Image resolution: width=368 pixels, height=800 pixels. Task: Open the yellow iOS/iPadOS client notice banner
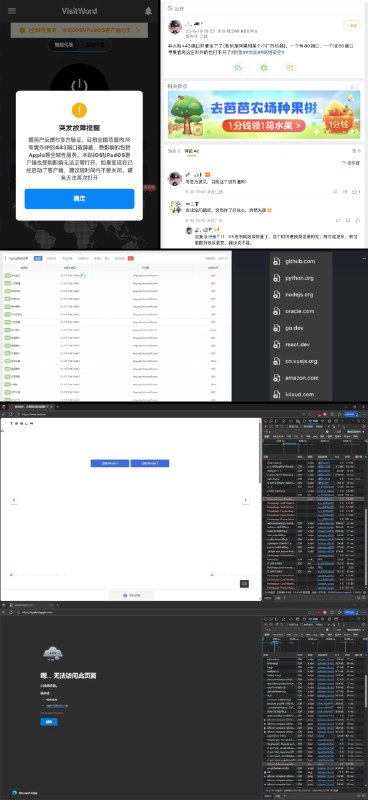pyautogui.click(x=79, y=30)
